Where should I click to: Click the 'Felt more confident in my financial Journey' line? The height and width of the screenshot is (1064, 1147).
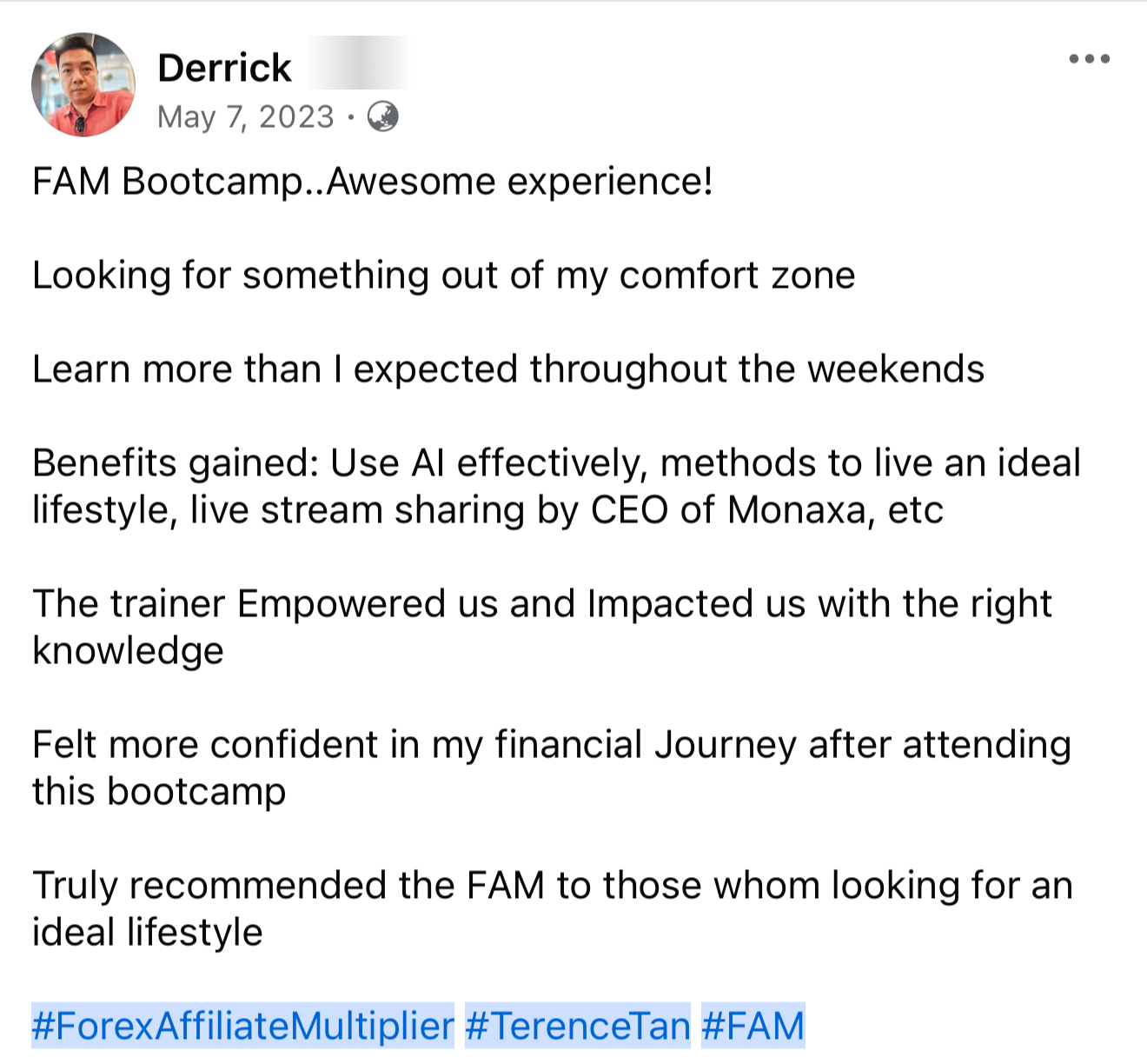(552, 745)
